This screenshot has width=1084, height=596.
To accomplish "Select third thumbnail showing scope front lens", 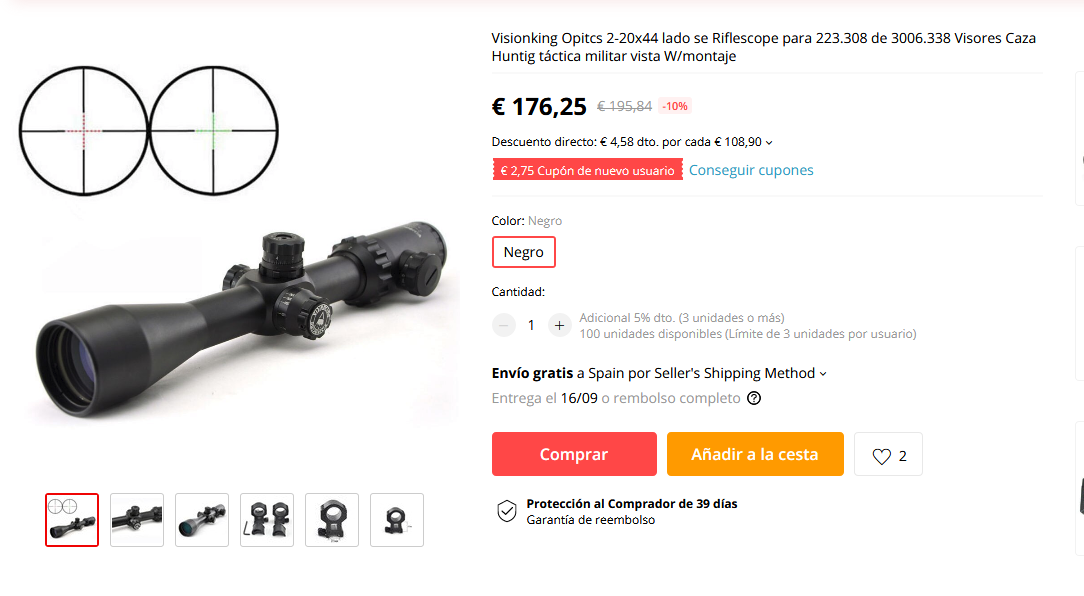I will click(202, 520).
